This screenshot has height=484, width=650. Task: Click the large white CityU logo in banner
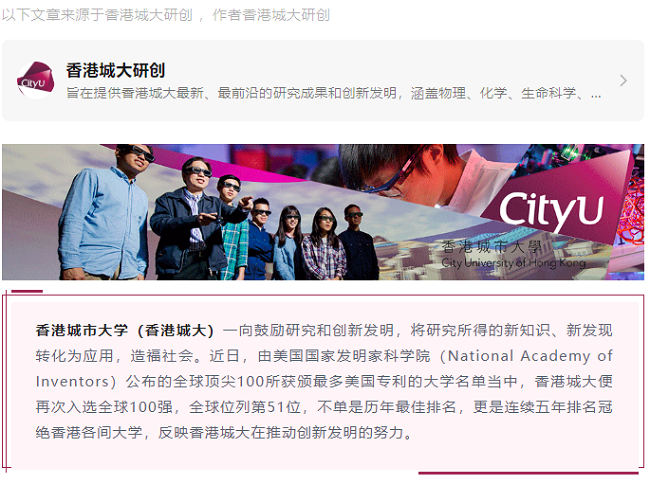pos(551,211)
